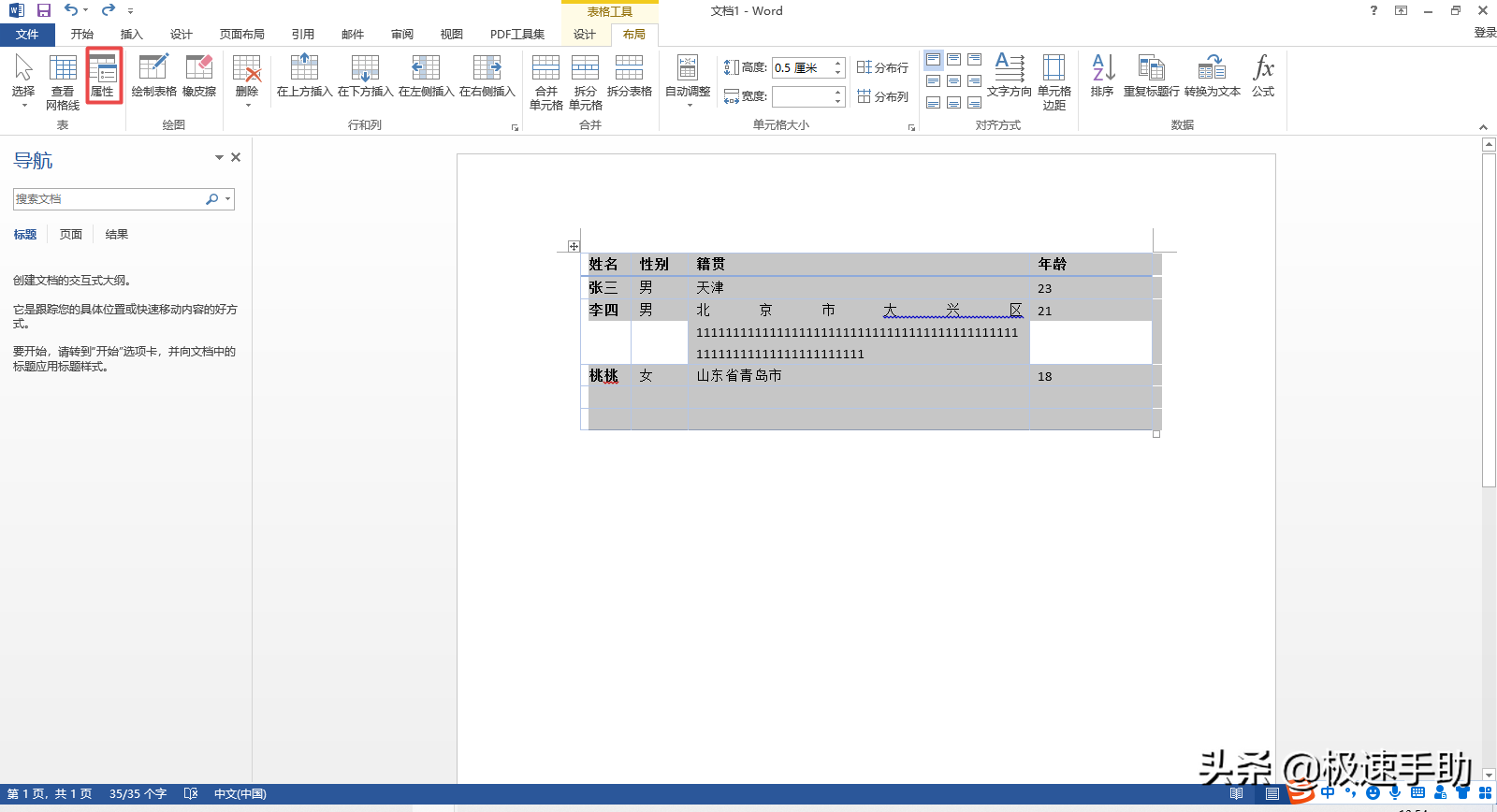Align cell text top right
This screenshot has width=1497, height=812.
point(975,60)
